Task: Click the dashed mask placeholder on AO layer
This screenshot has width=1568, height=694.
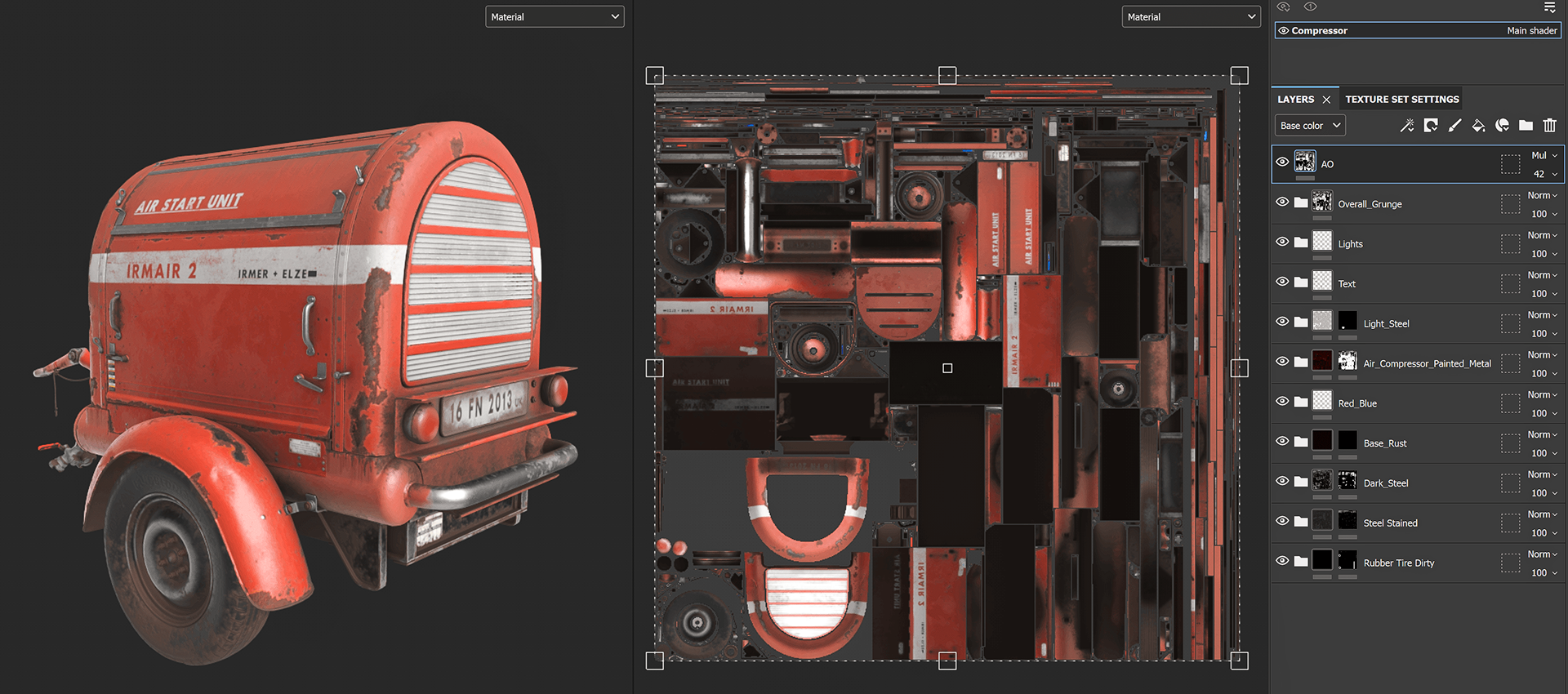Action: click(1510, 164)
